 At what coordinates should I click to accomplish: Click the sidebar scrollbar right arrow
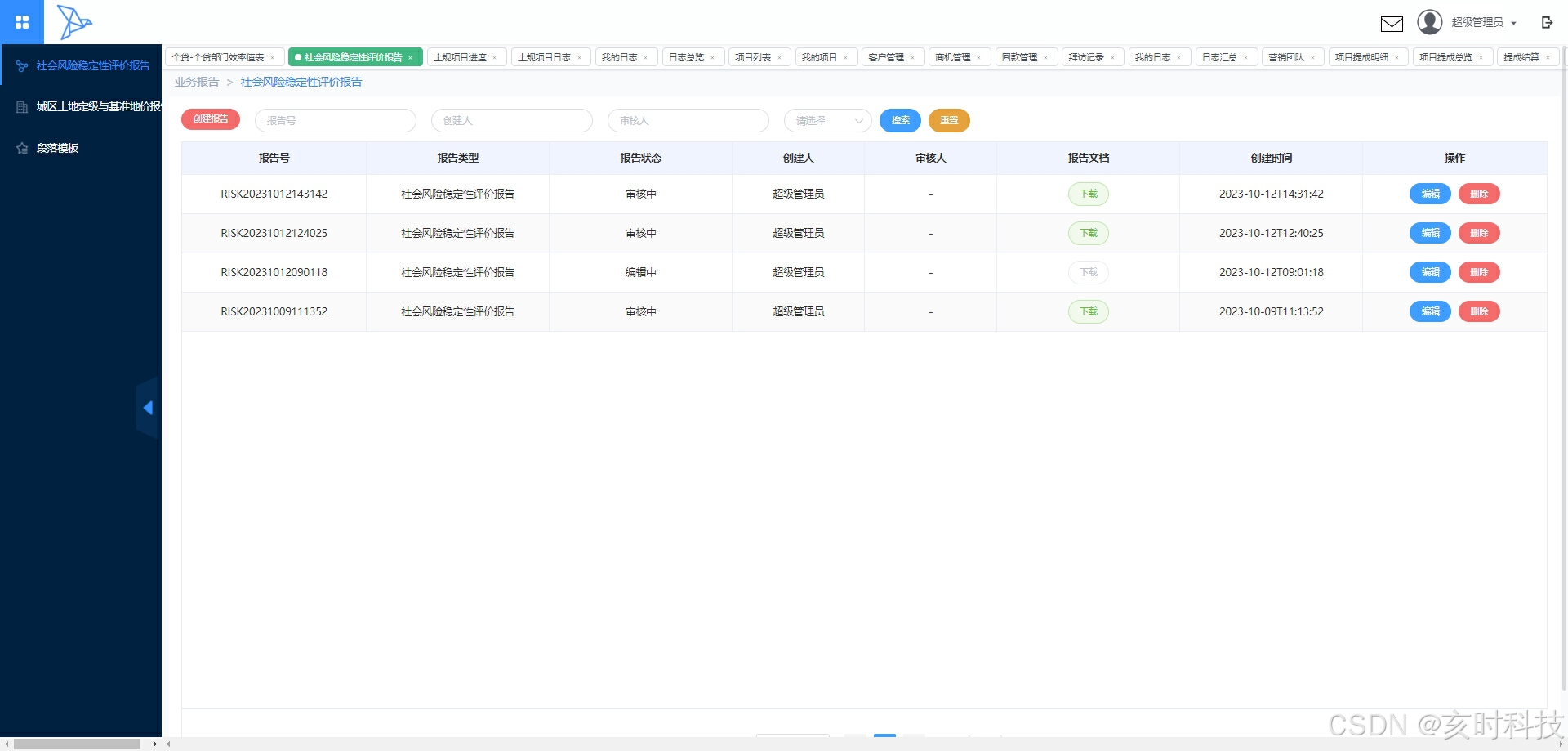[155, 744]
